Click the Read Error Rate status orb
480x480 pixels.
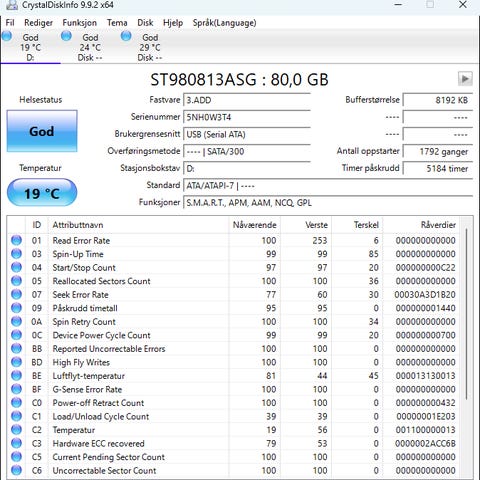click(16, 240)
